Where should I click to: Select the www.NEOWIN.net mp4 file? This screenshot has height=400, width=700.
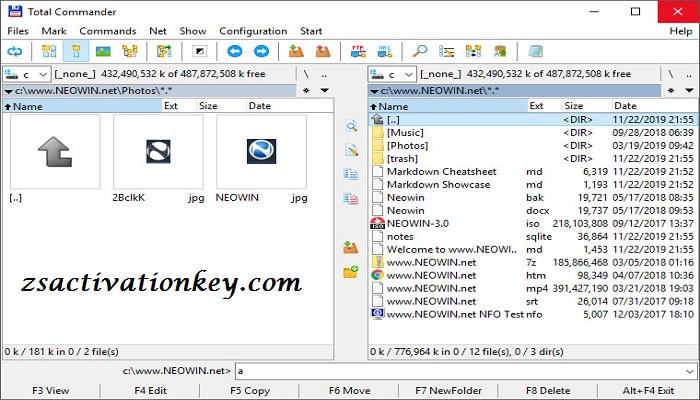(533, 288)
